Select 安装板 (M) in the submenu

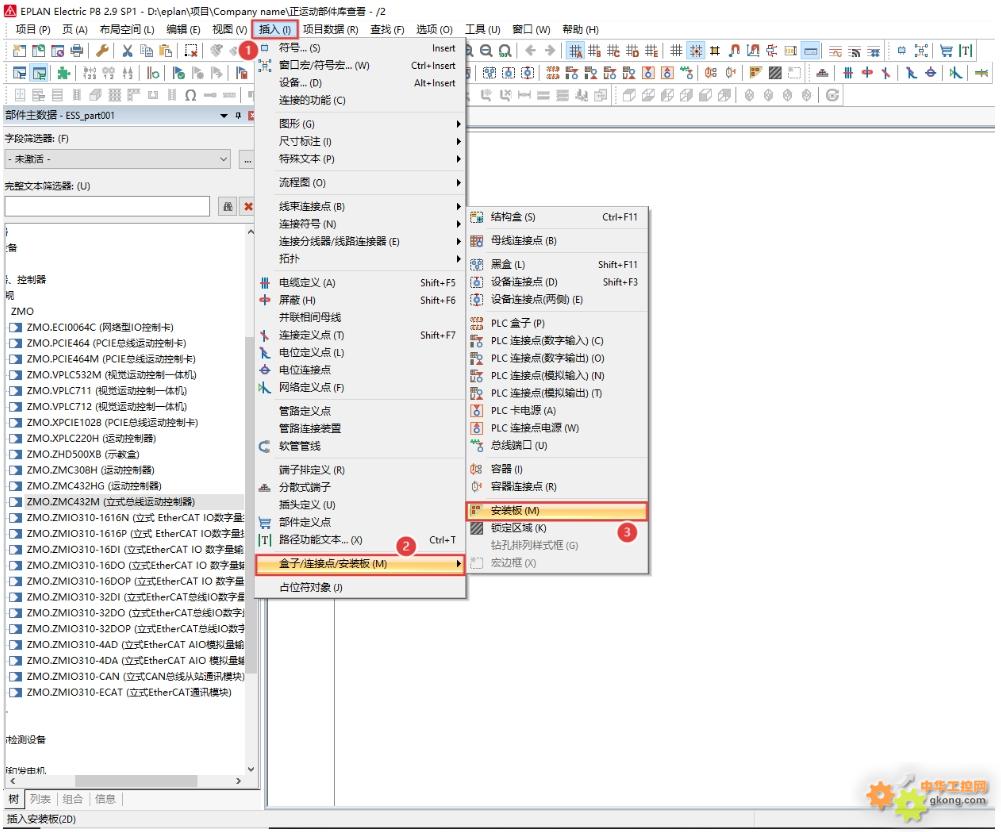click(x=557, y=511)
